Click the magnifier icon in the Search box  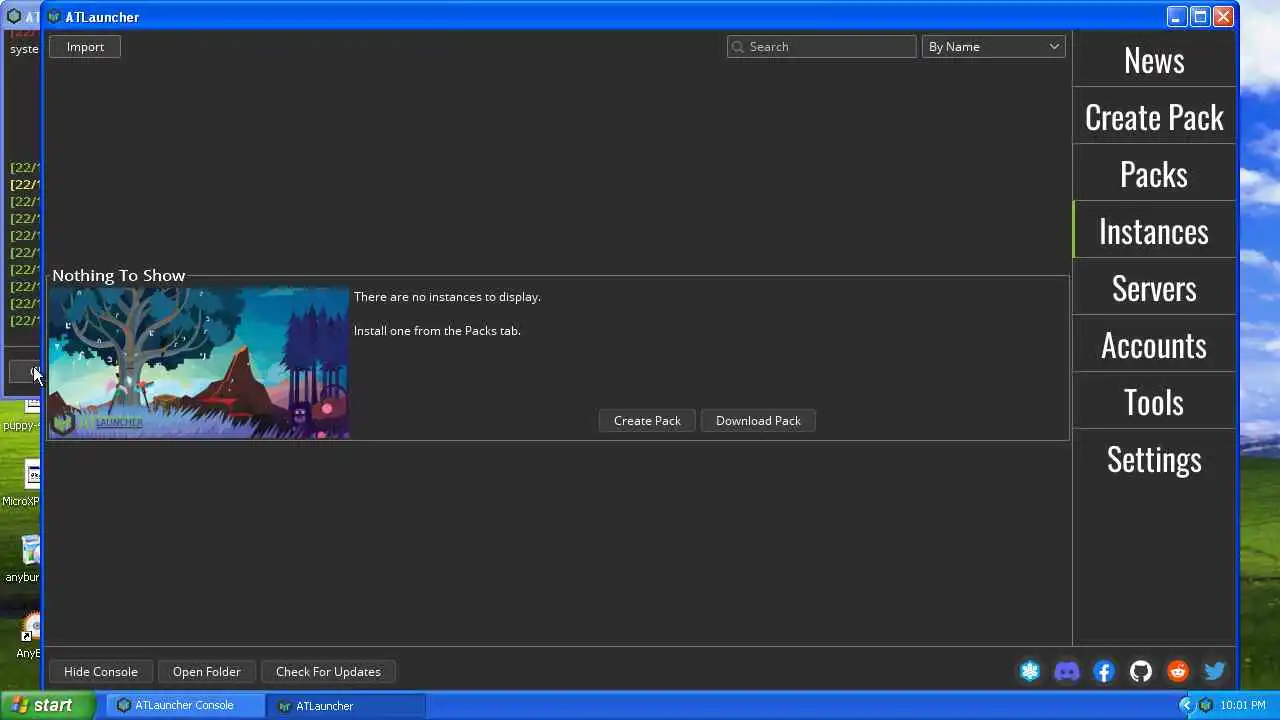click(x=738, y=47)
